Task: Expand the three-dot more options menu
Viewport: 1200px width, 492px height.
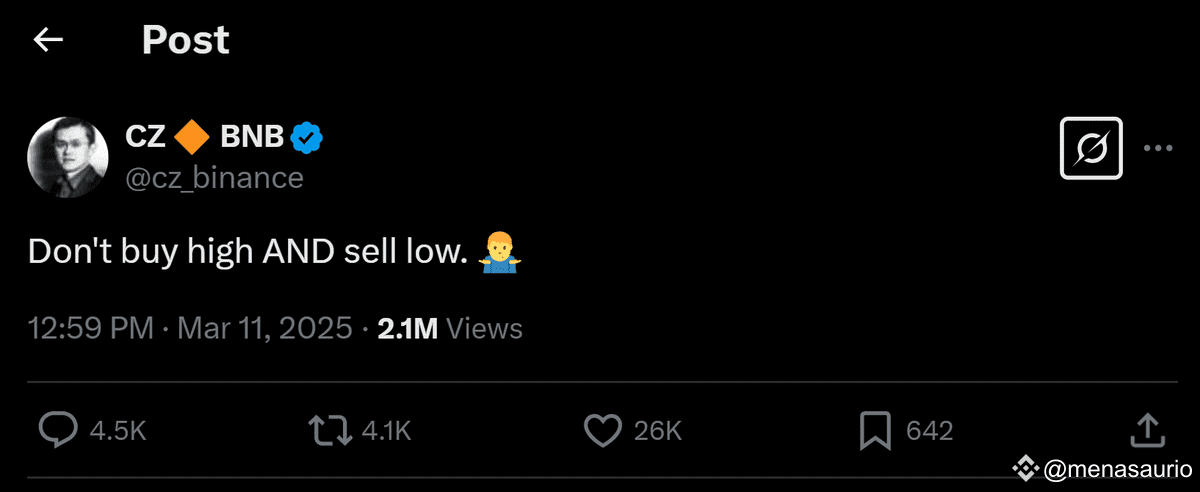Action: pos(1157,148)
